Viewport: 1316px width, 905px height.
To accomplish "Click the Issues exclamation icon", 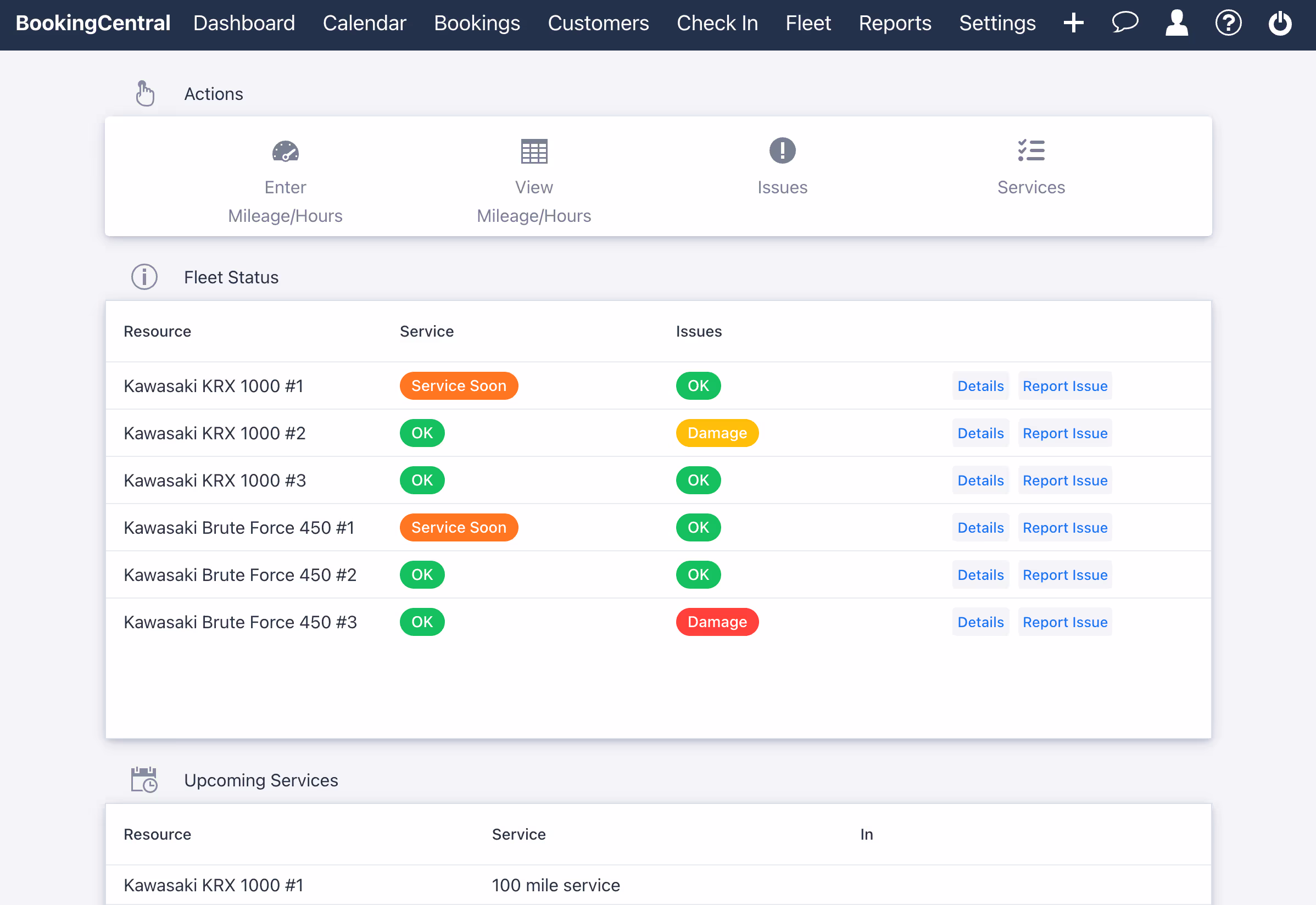I will pos(782,151).
